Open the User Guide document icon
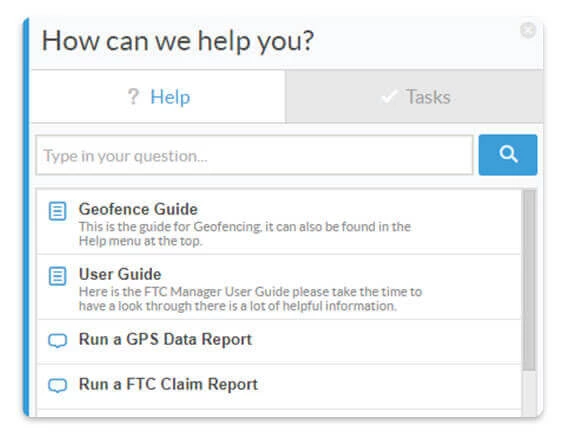 [x=58, y=276]
